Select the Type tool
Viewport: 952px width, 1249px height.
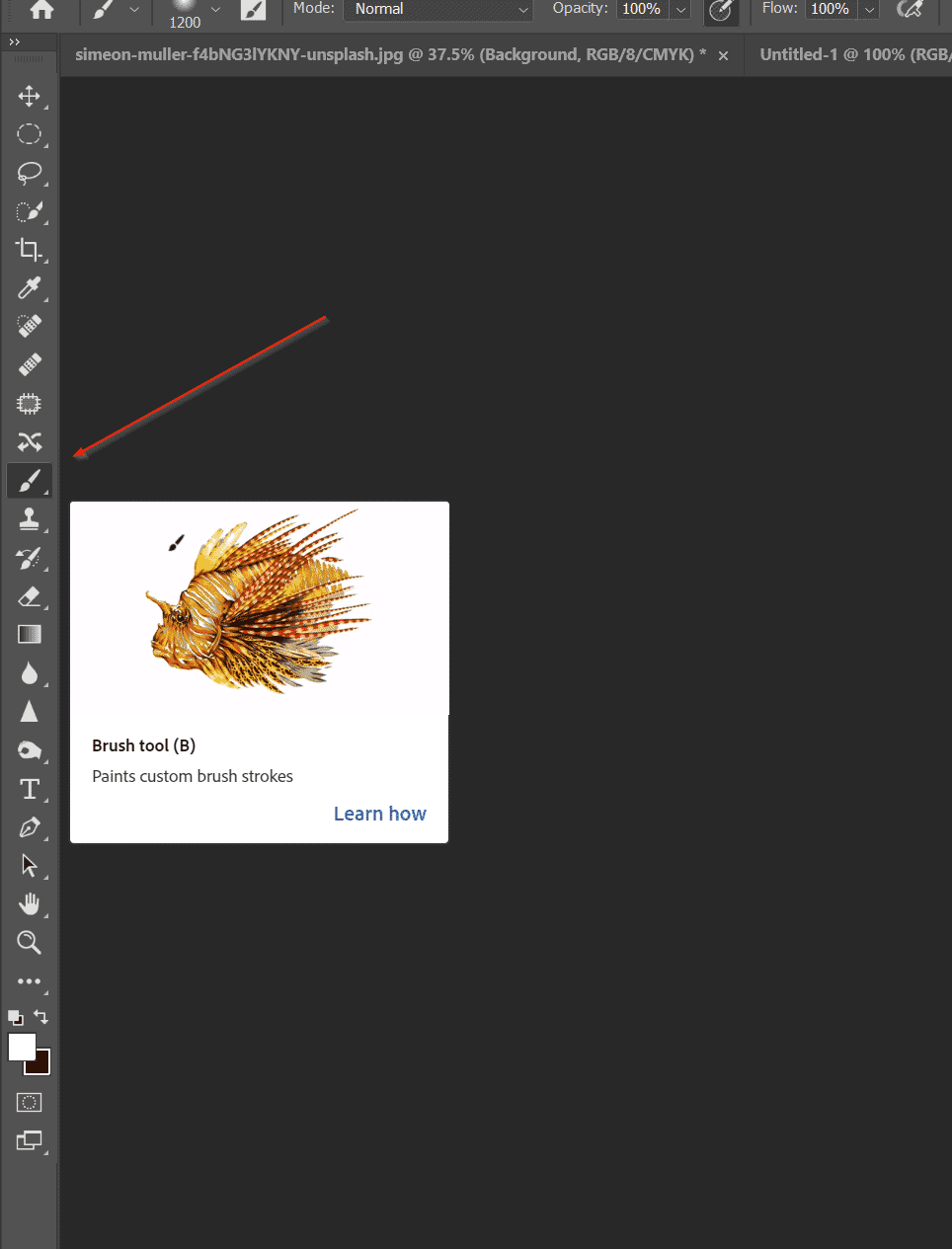coord(29,789)
